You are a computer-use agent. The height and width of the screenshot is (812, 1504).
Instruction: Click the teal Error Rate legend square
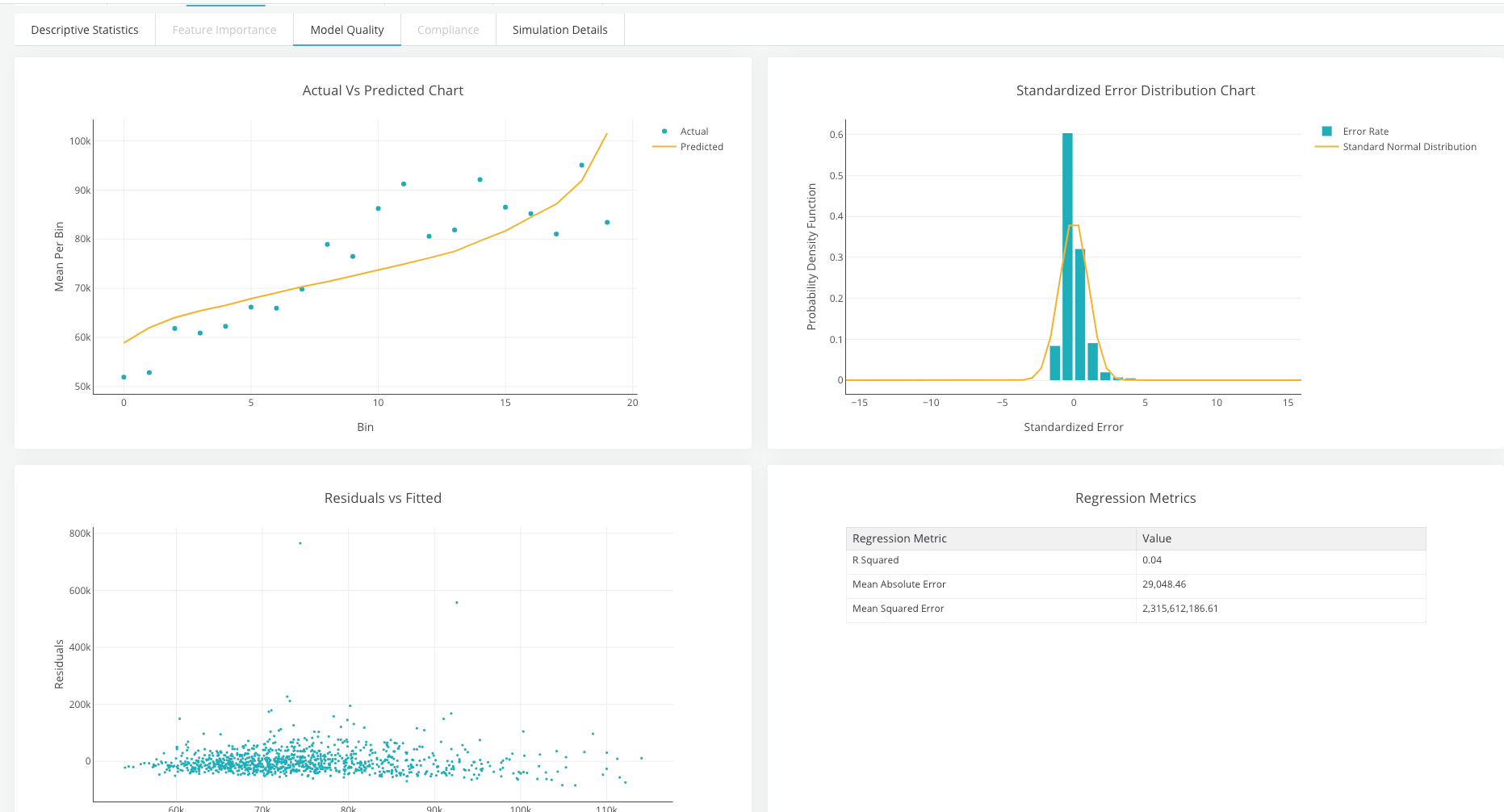click(x=1326, y=132)
